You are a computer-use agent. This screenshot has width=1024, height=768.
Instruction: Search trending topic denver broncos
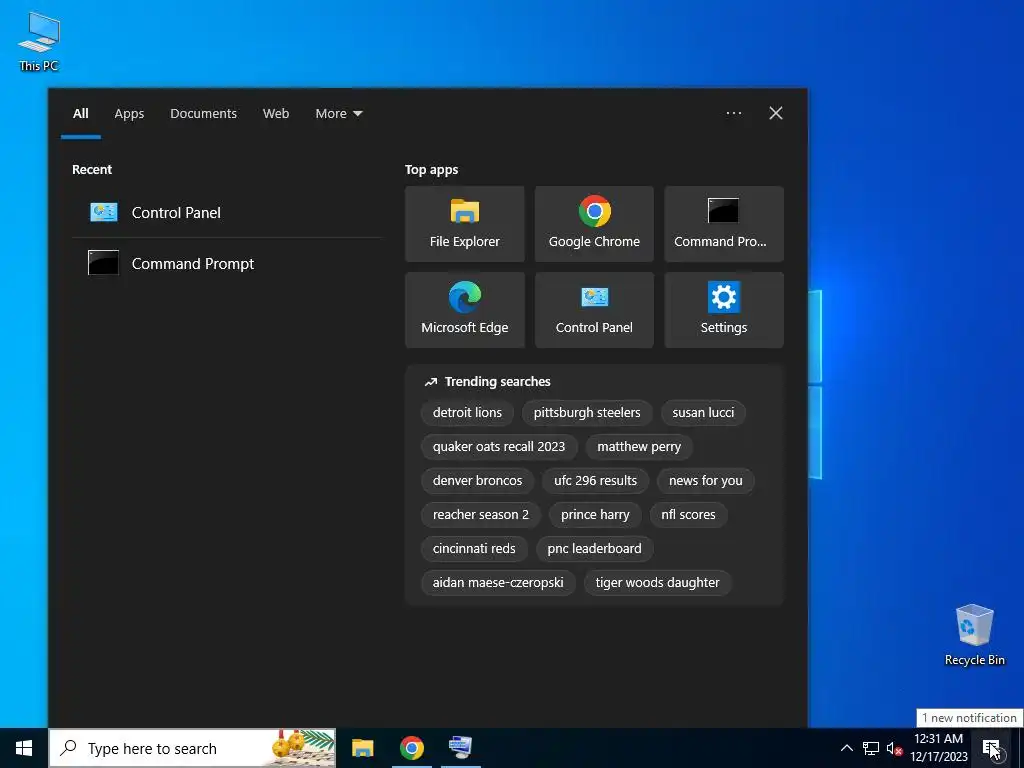477,481
